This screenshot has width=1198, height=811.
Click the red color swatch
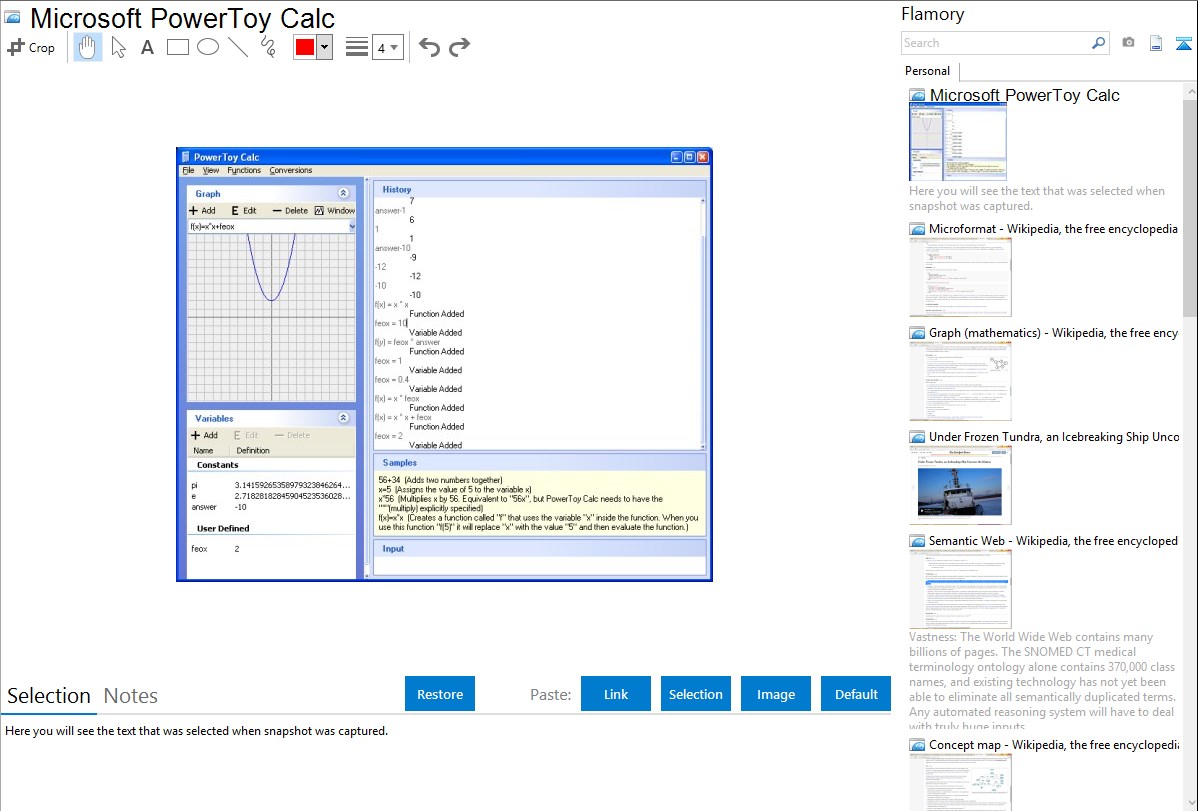(305, 47)
